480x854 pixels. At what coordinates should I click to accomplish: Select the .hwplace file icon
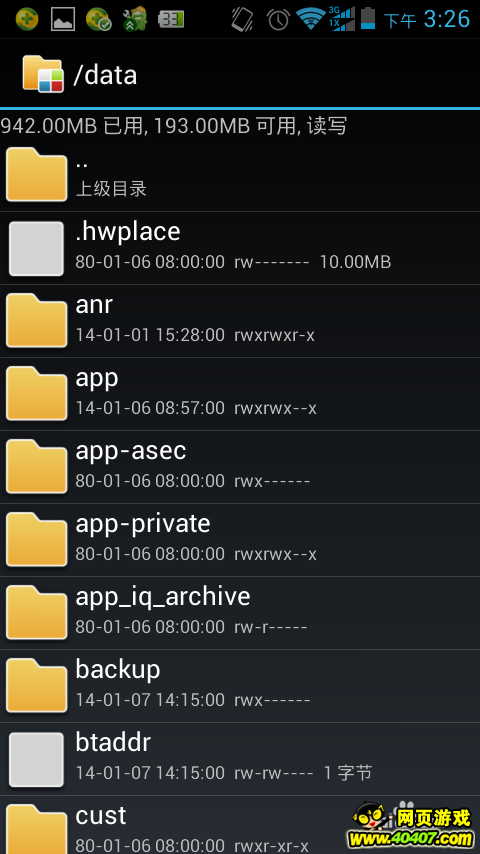[x=37, y=248]
